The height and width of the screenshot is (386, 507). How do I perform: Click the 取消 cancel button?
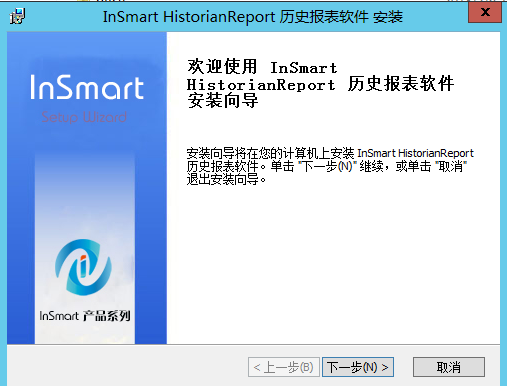449,367
